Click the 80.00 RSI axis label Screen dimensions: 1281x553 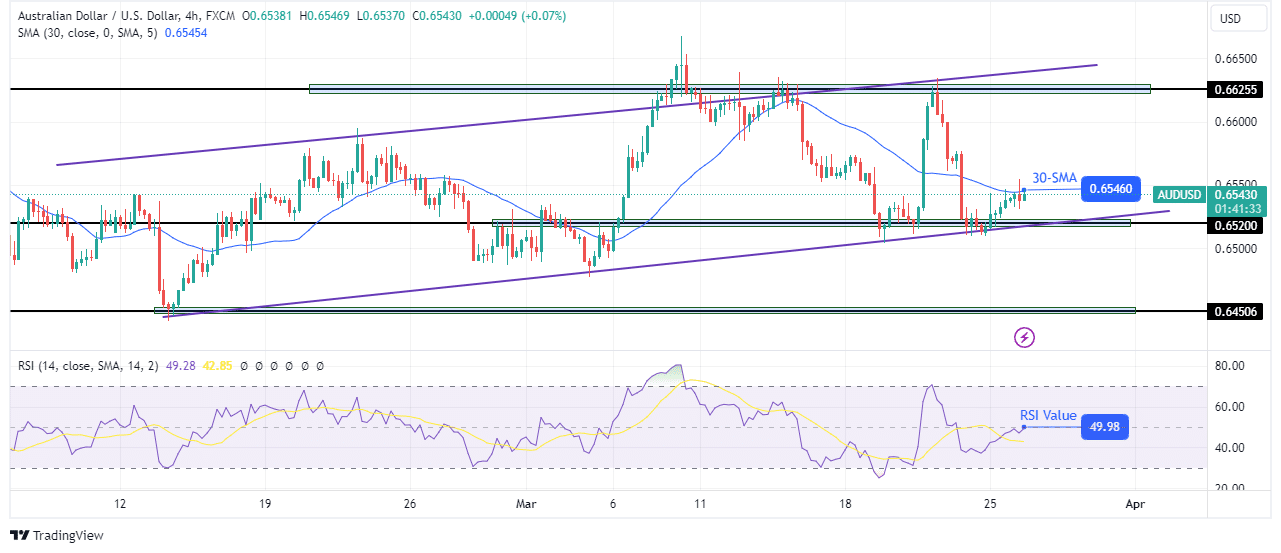(1229, 366)
